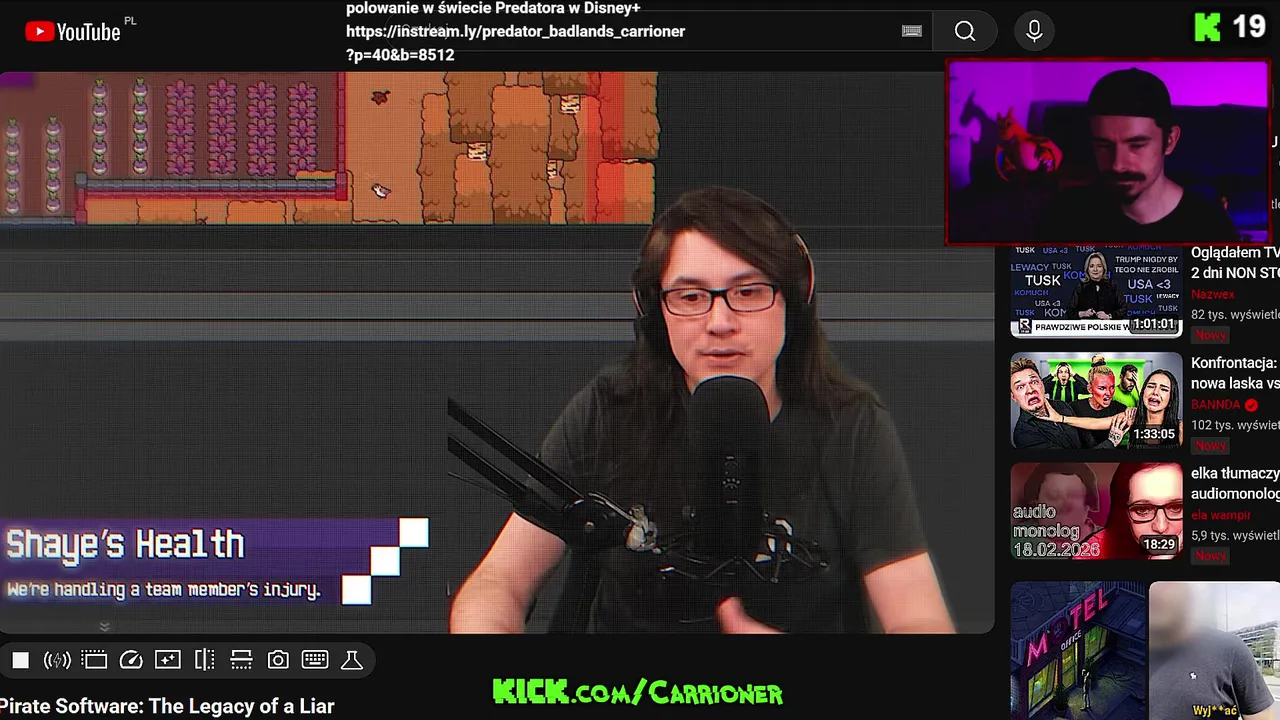This screenshot has height=720, width=1280.
Task: Click video title Pirate Software: The Legacy of a Liar
Action: click(167, 706)
